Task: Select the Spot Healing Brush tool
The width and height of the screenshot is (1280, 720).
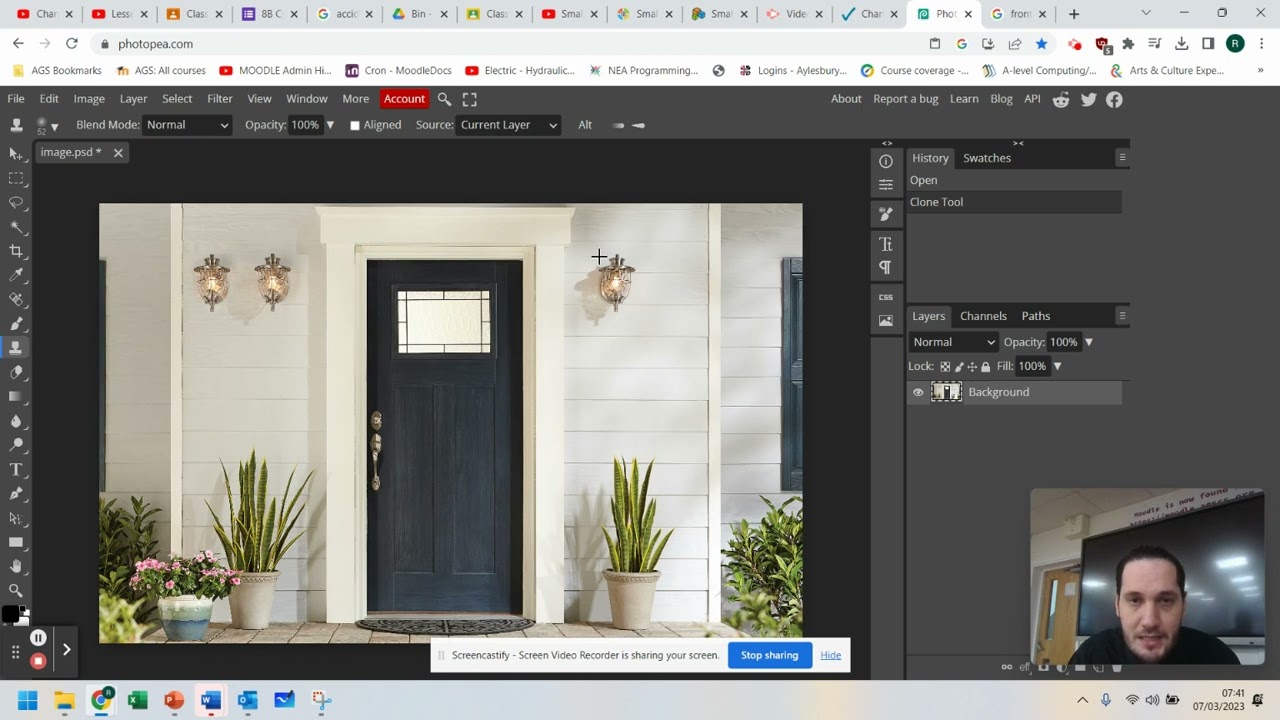Action: click(x=16, y=299)
